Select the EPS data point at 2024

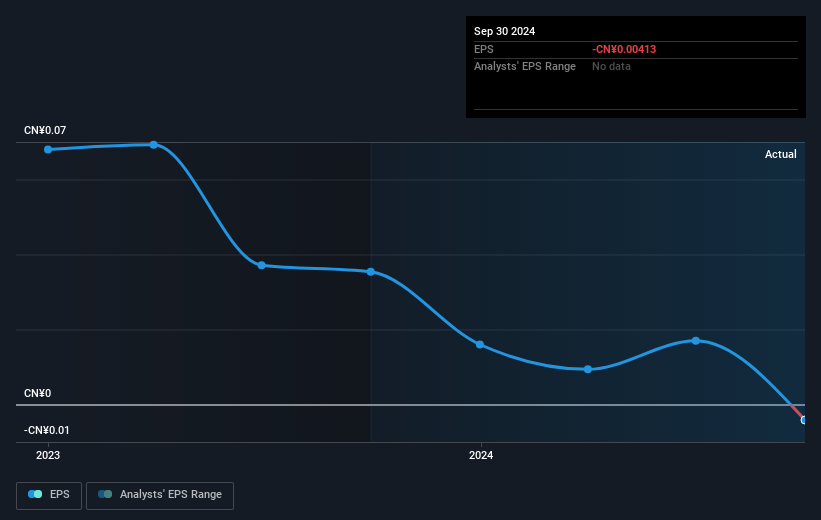[480, 345]
